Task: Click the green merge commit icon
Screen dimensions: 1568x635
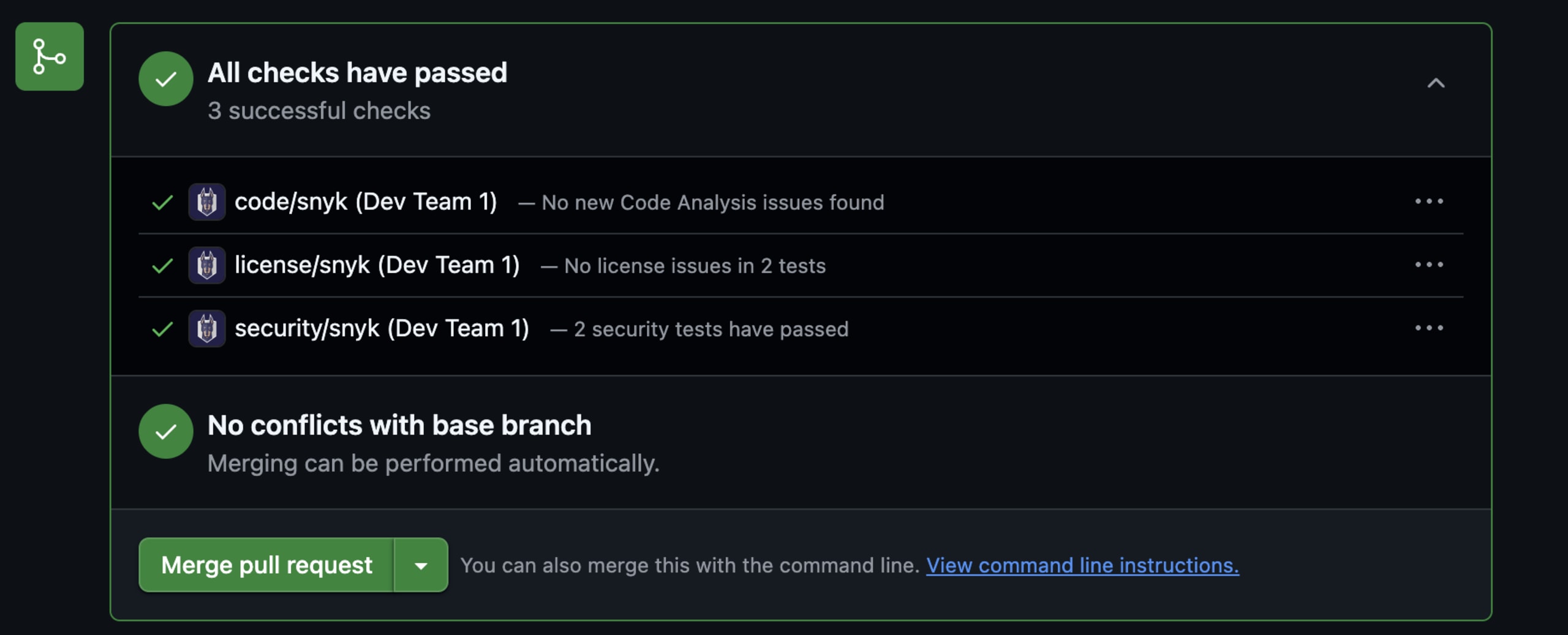Action: pos(49,56)
